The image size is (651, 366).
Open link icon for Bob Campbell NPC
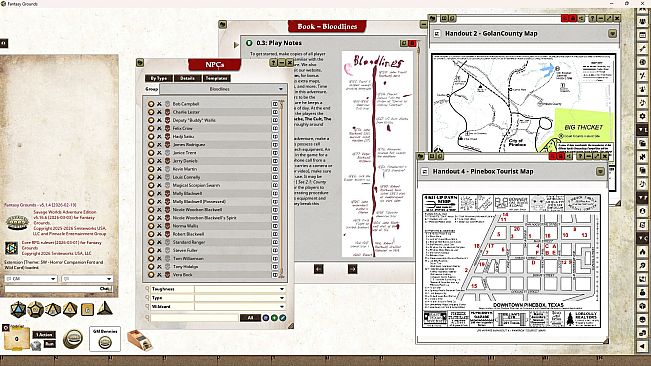tap(275, 104)
